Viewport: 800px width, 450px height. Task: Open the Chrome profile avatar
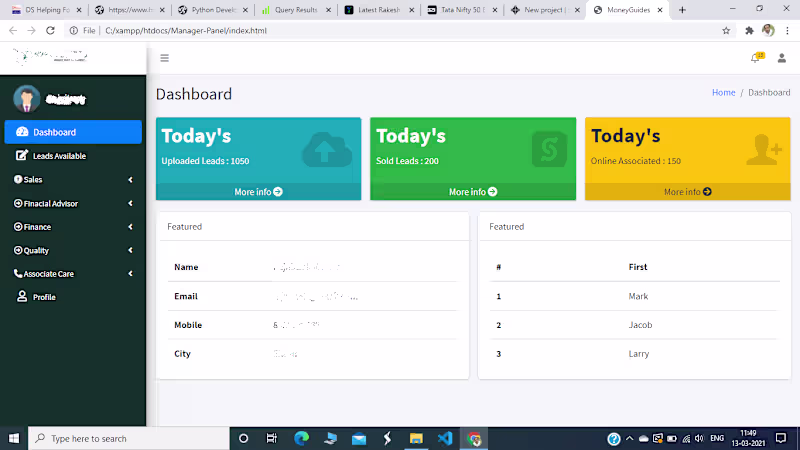pos(768,31)
